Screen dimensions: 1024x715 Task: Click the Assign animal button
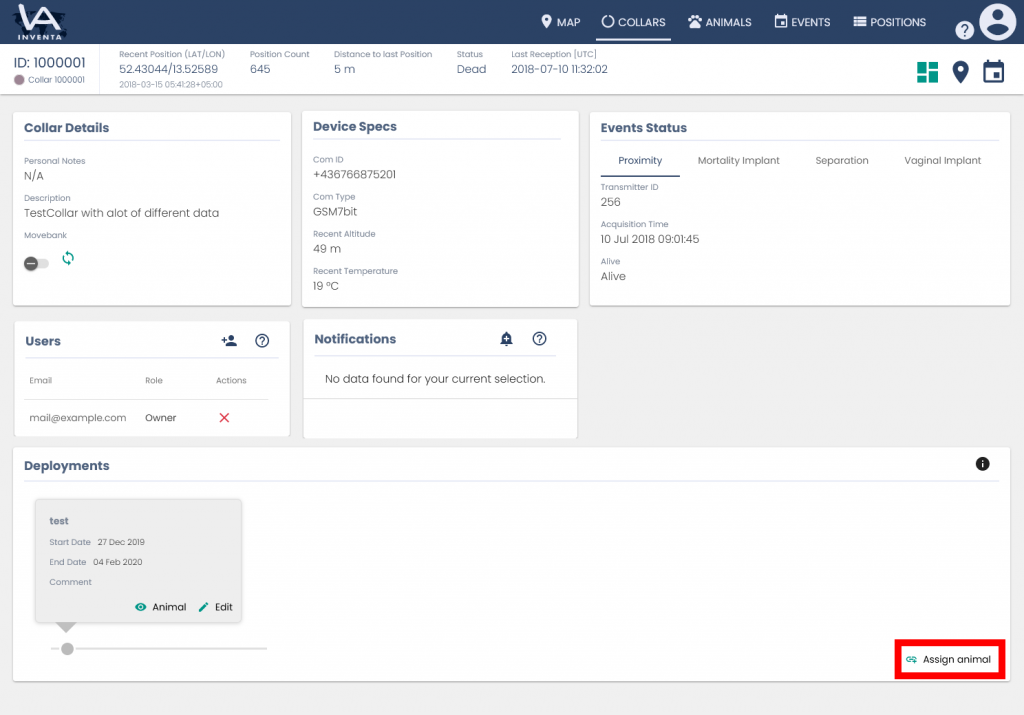click(948, 660)
